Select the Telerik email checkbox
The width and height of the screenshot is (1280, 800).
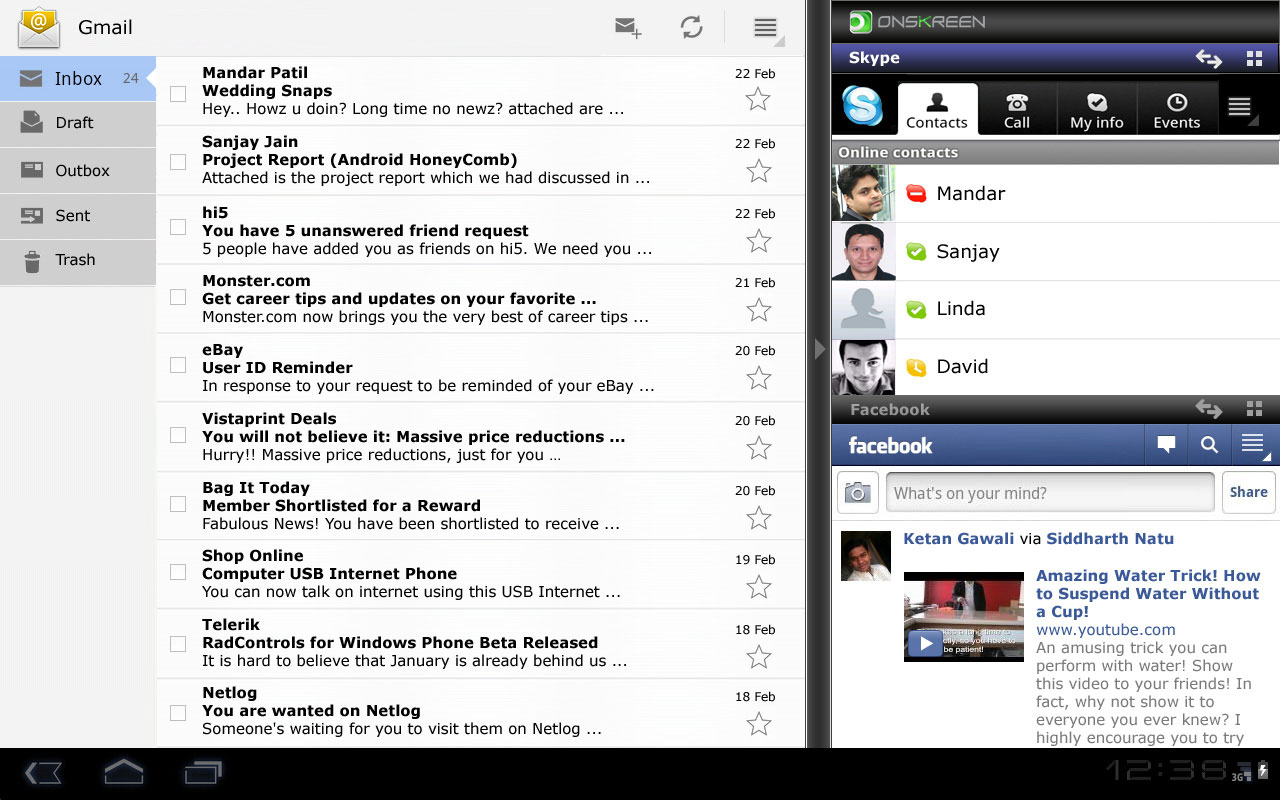tap(178, 644)
